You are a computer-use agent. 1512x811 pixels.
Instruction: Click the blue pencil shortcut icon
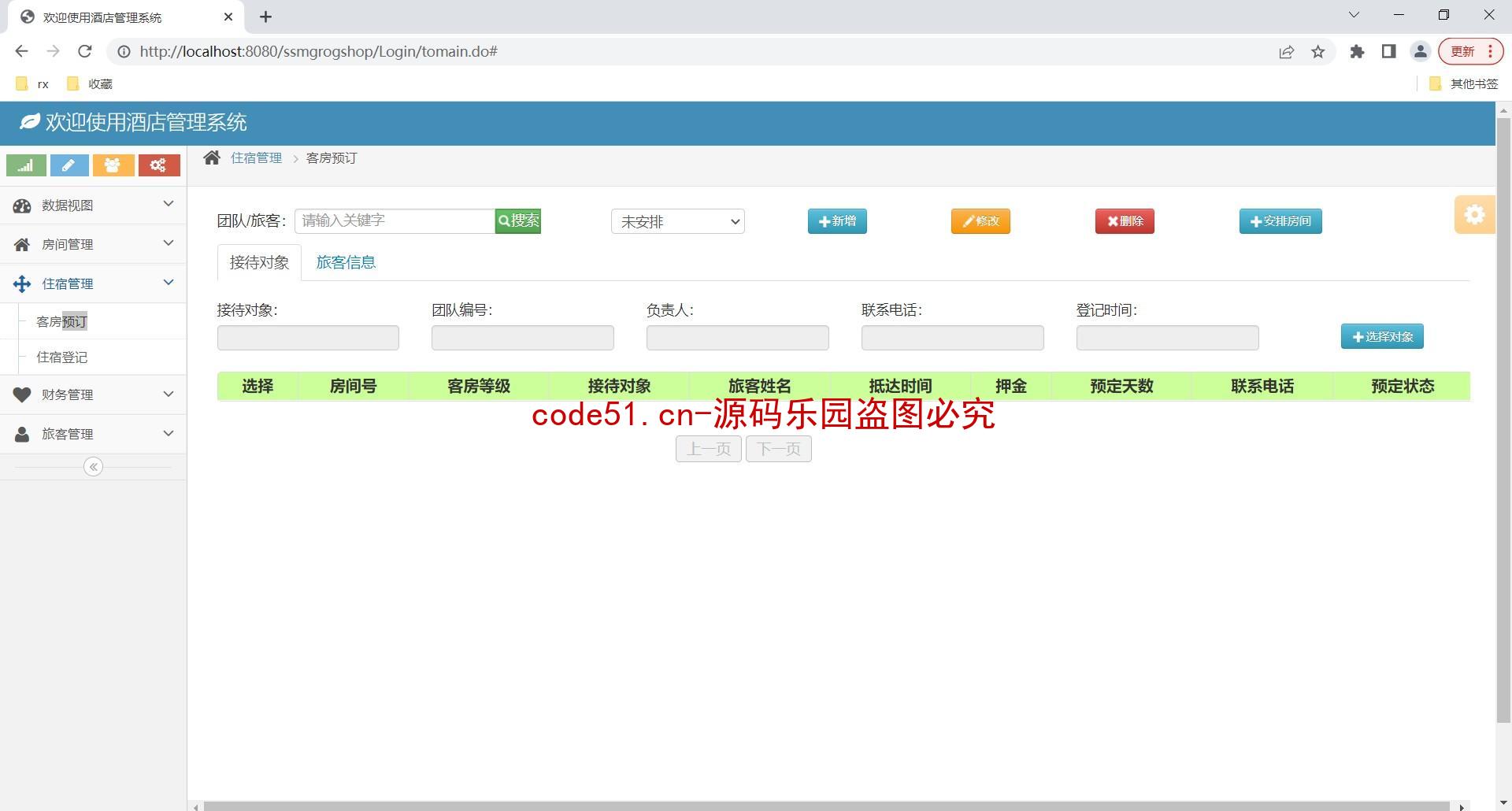coord(69,165)
